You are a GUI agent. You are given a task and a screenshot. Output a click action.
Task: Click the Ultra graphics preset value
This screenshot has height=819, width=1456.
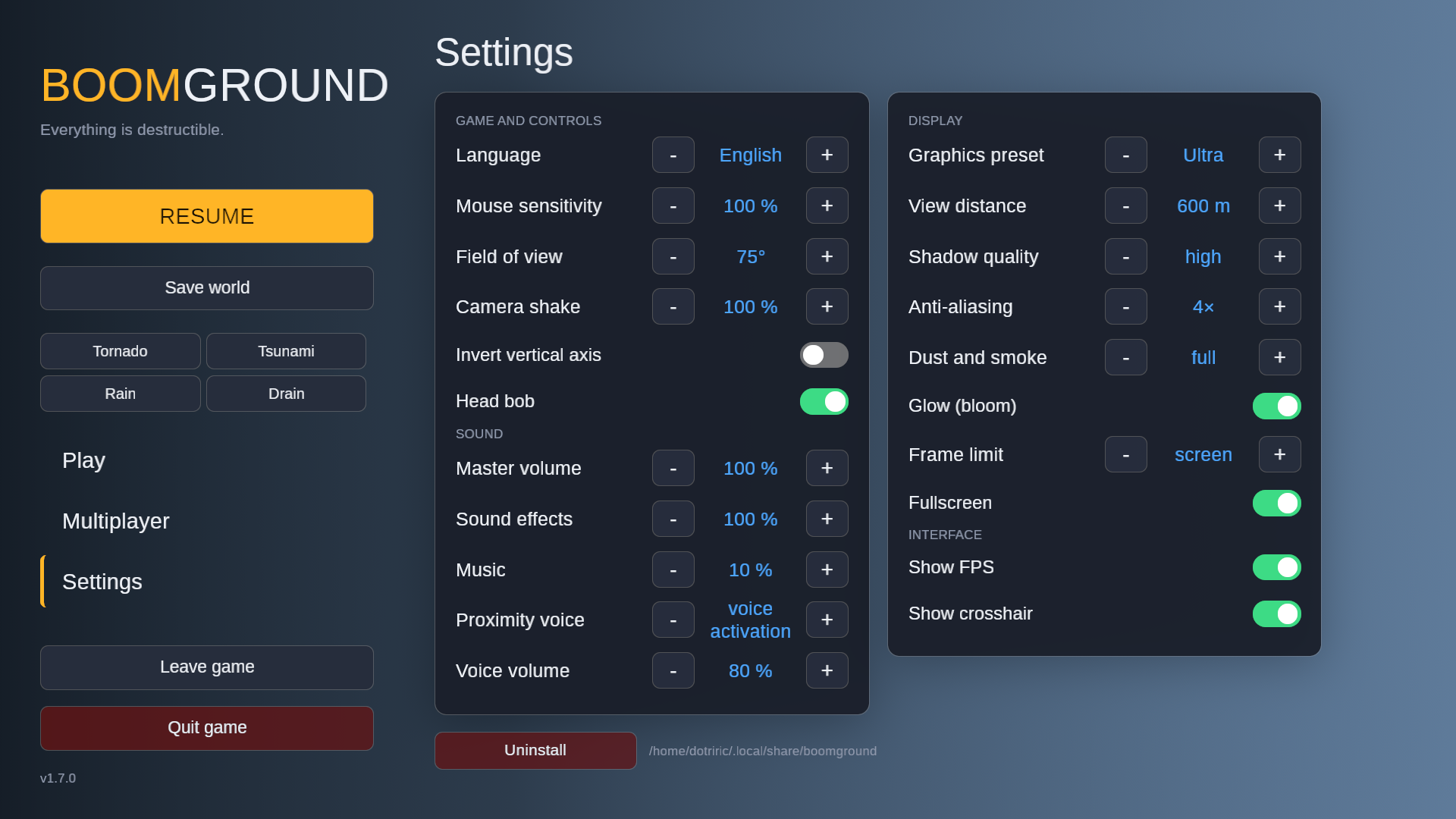(1203, 155)
